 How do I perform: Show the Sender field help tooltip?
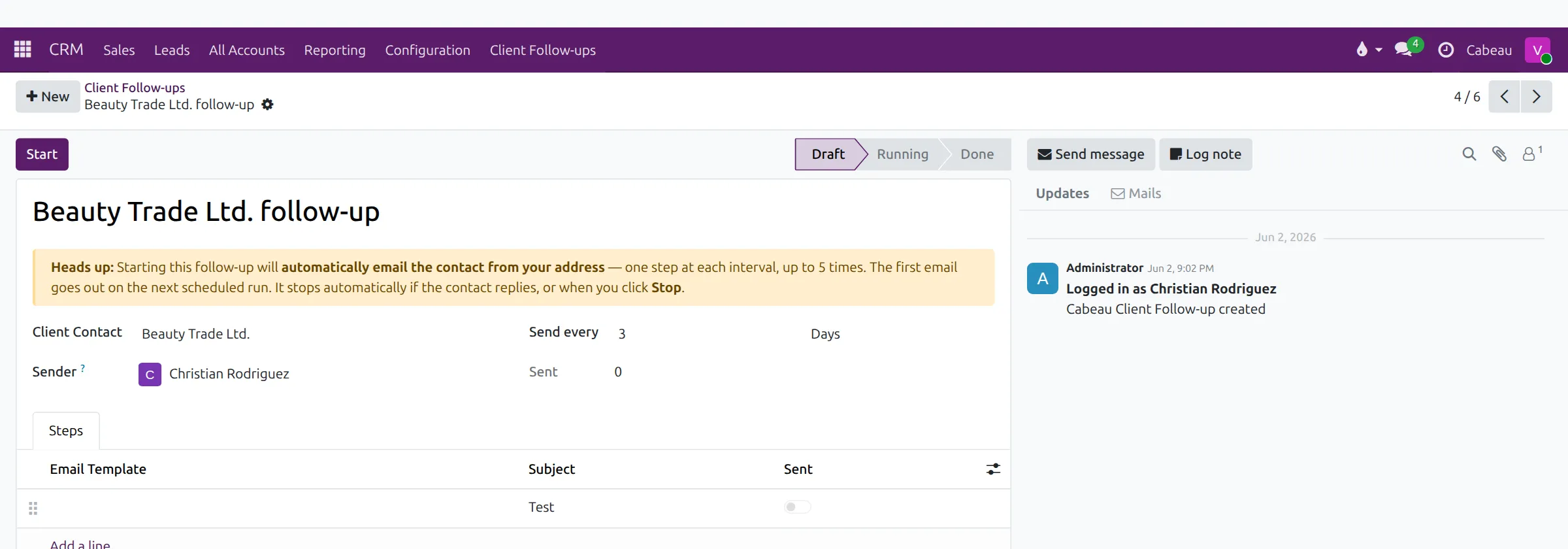(83, 369)
